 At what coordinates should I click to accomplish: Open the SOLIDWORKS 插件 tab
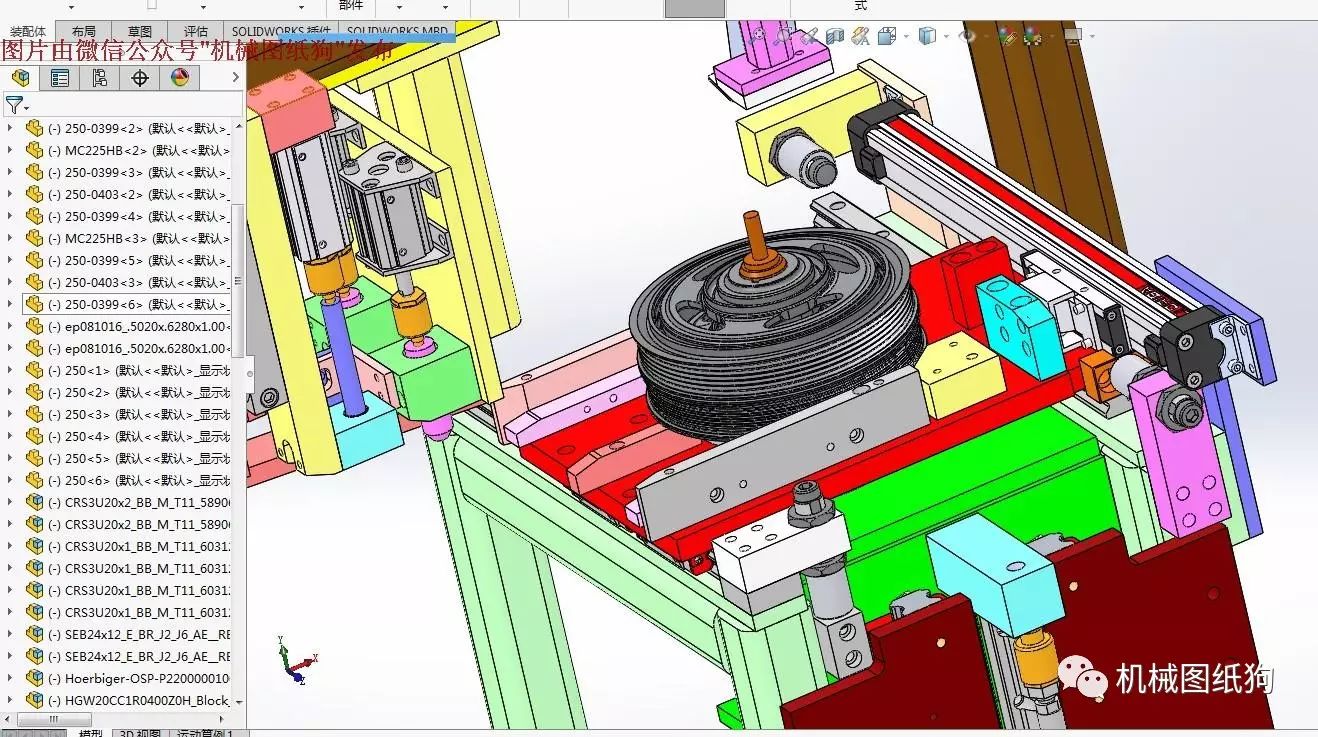(x=282, y=32)
